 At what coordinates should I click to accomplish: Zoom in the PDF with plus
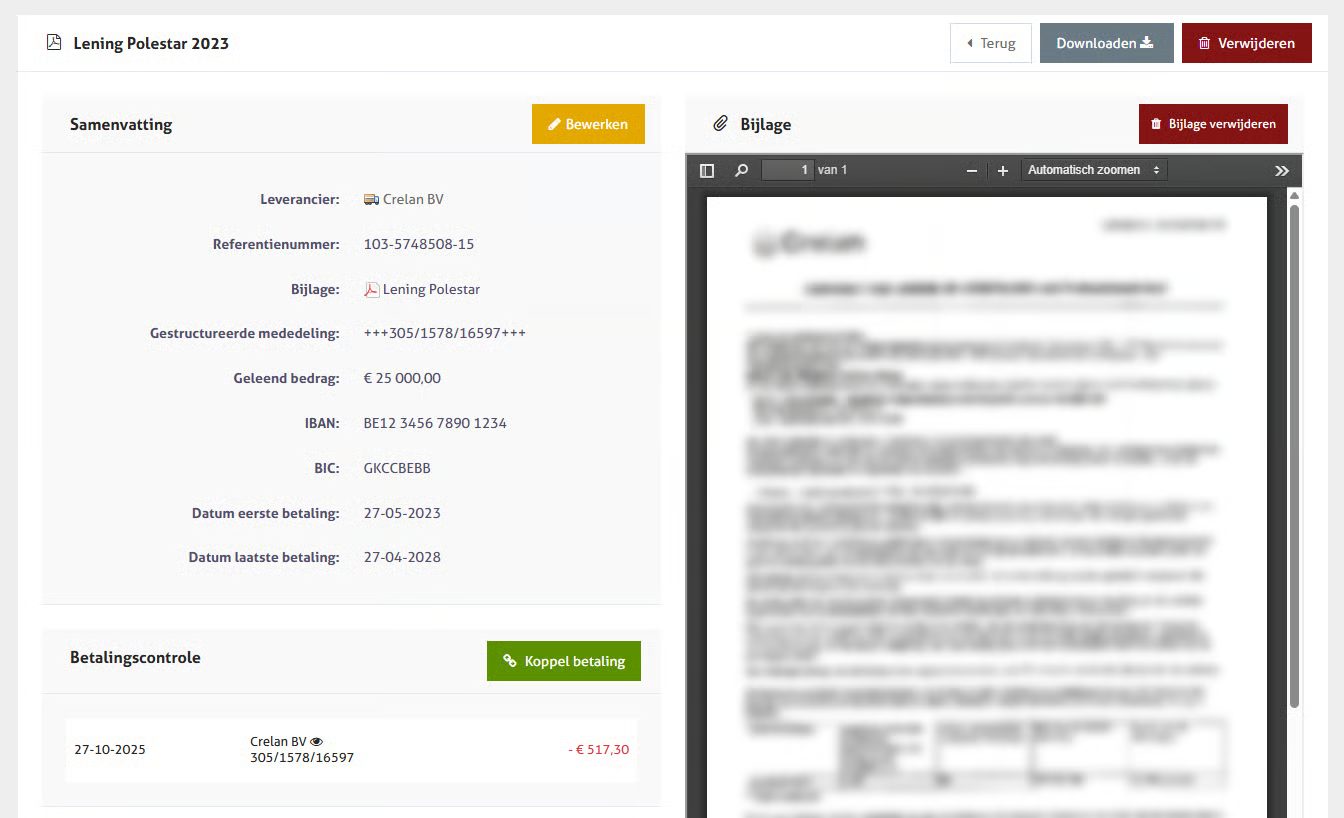(x=1003, y=171)
